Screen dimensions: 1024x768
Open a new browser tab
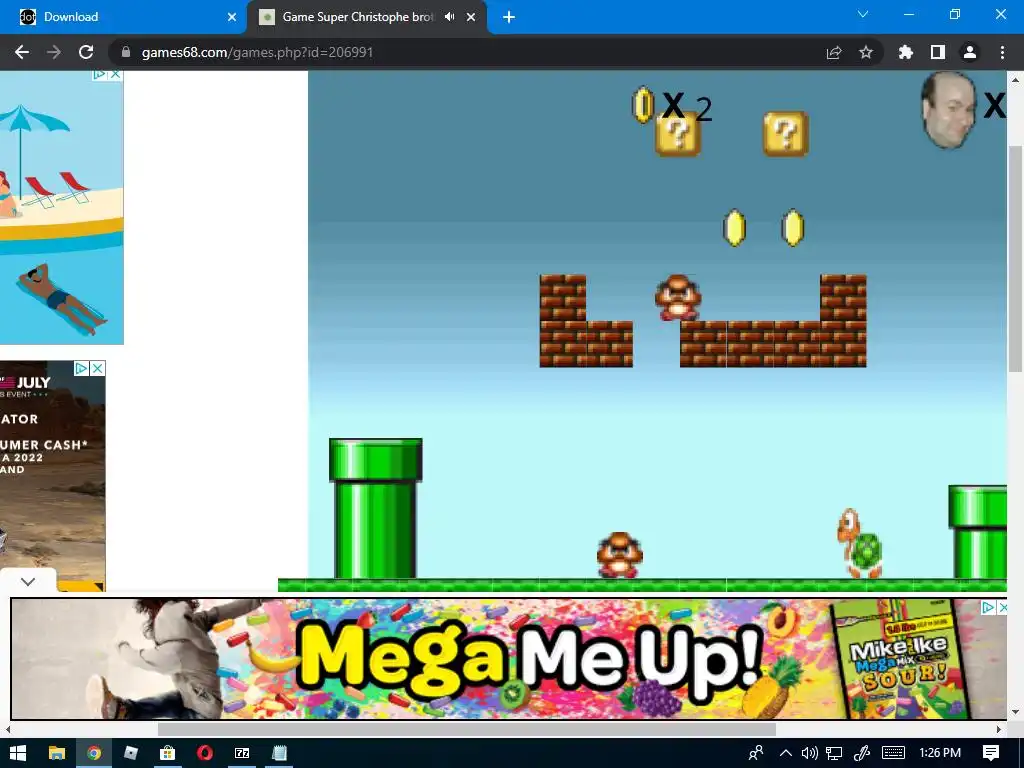pyautogui.click(x=509, y=17)
